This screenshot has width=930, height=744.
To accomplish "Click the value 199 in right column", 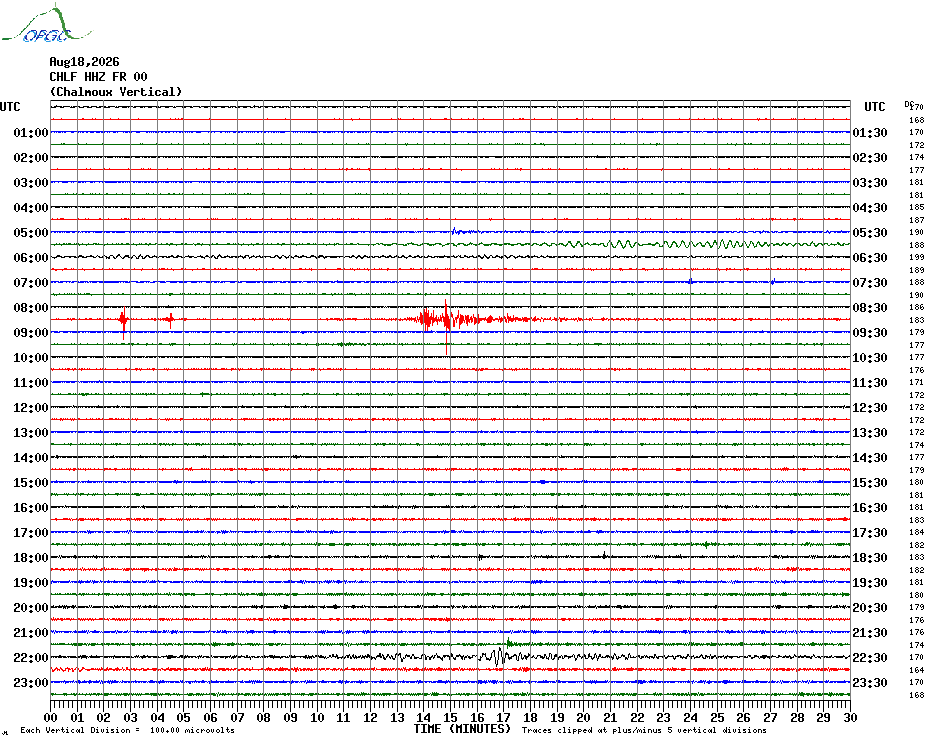I will 917,257.
